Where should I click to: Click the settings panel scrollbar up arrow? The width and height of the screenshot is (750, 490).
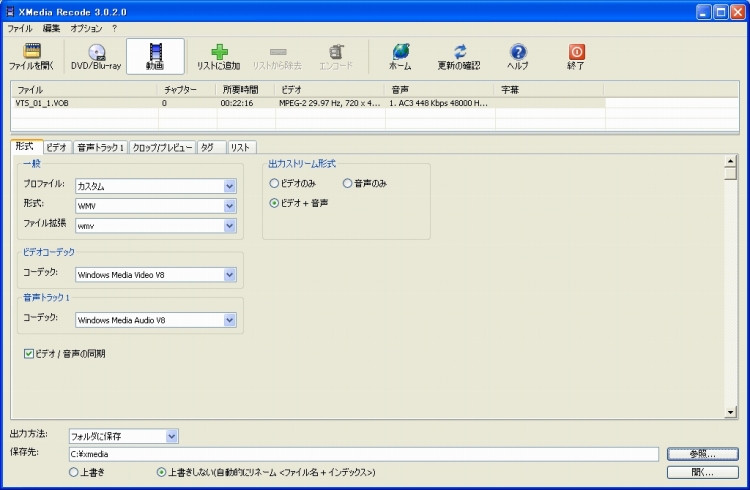[x=730, y=160]
